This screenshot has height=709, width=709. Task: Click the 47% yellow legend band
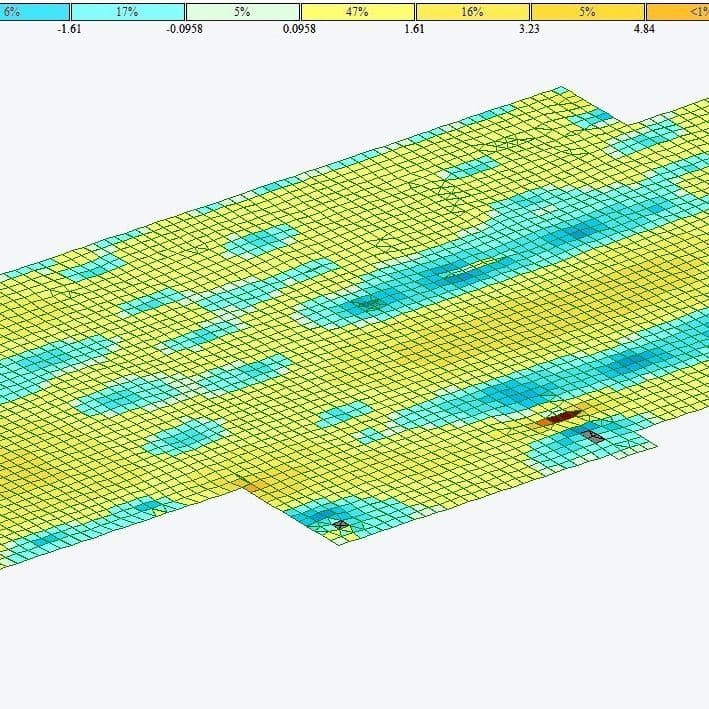(358, 12)
